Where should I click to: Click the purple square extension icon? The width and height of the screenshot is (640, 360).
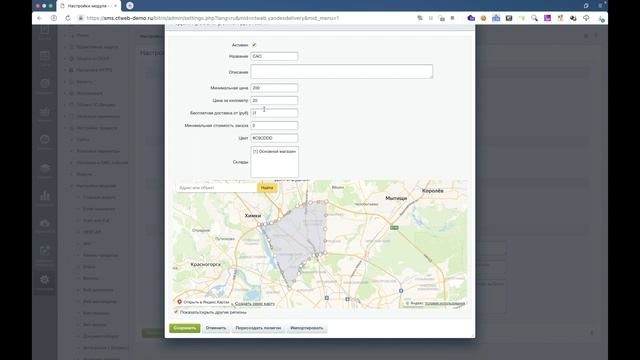click(547, 18)
